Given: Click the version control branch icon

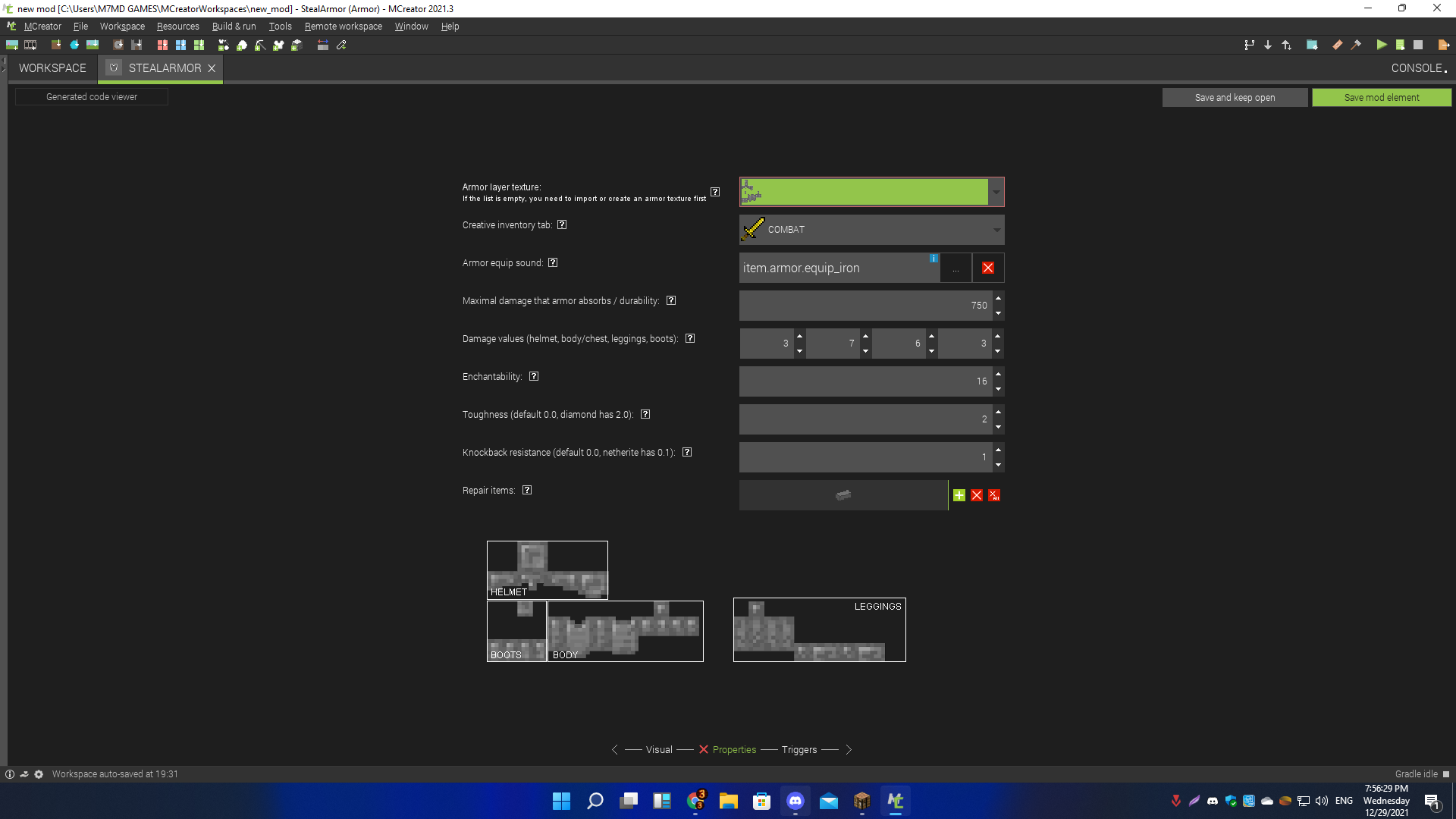Looking at the screenshot, I should 1249,45.
